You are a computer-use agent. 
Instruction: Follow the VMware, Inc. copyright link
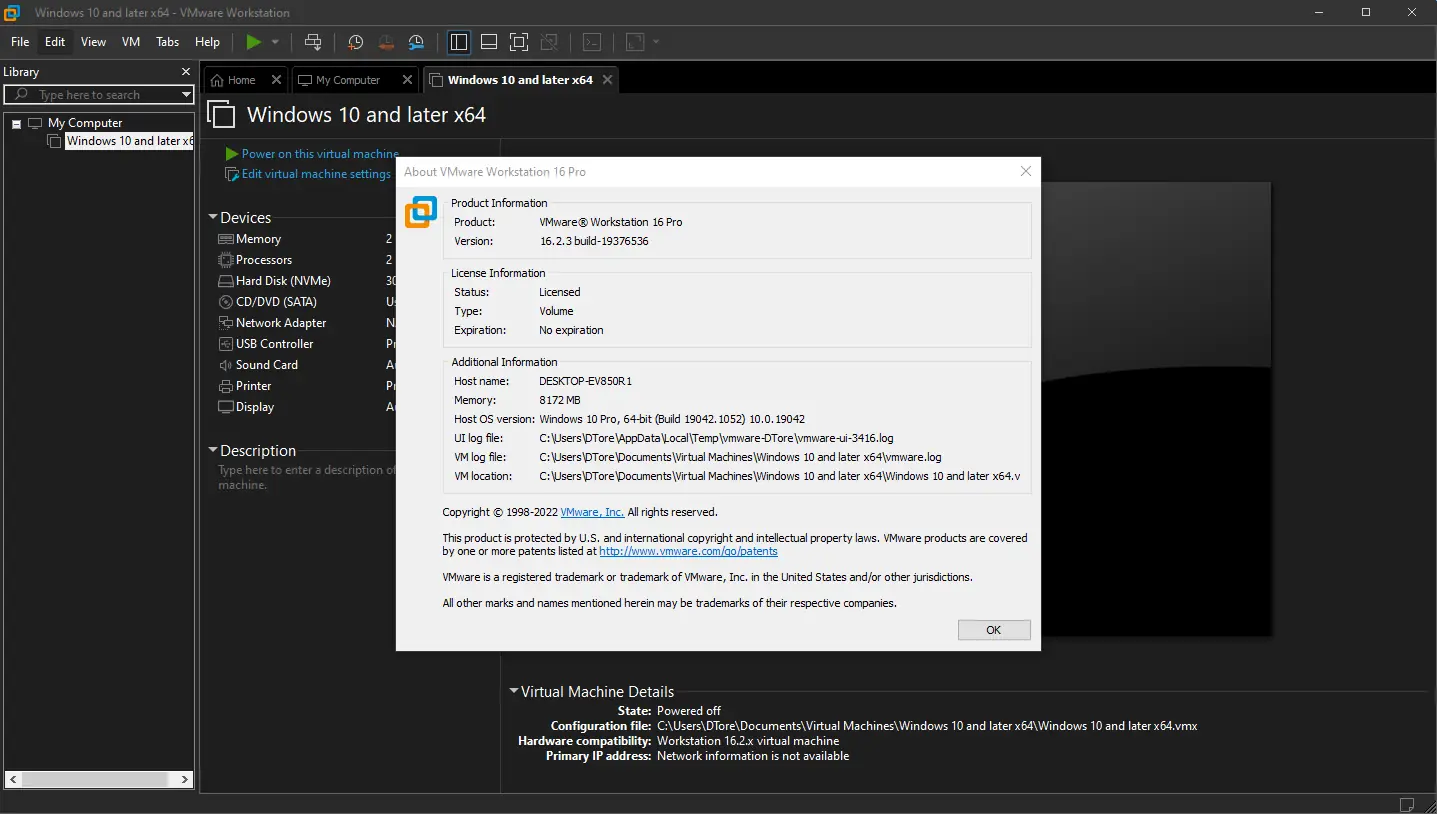click(x=591, y=511)
